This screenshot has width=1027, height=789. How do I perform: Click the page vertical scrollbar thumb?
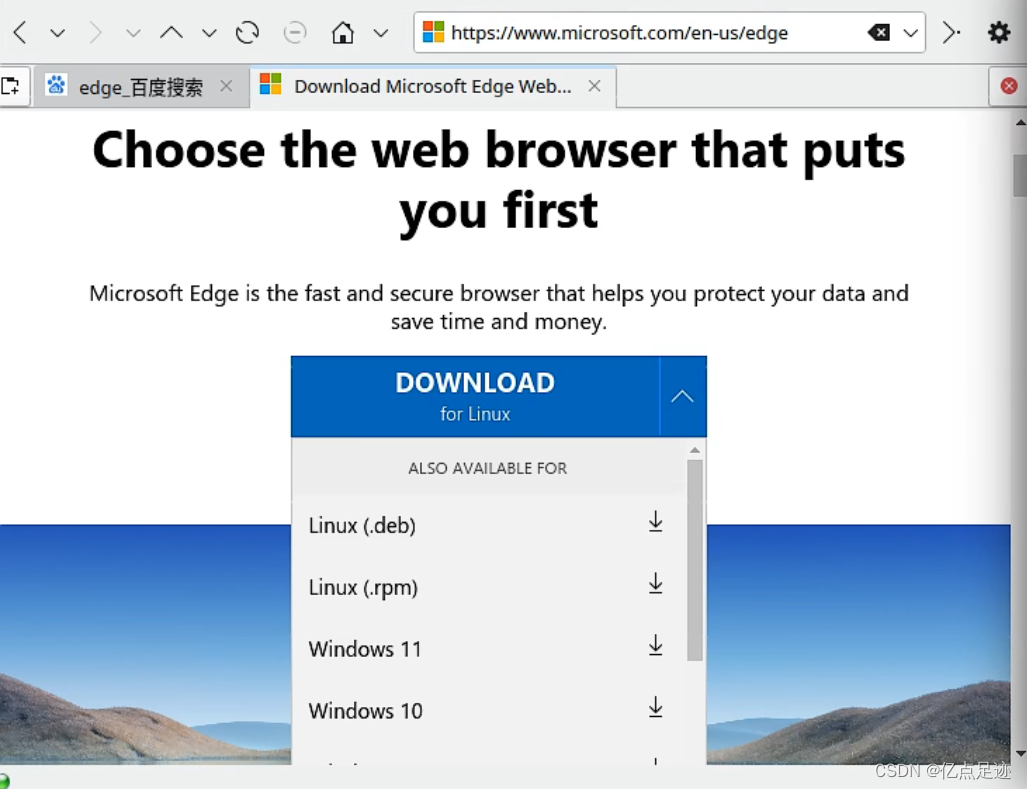tap(1020, 175)
